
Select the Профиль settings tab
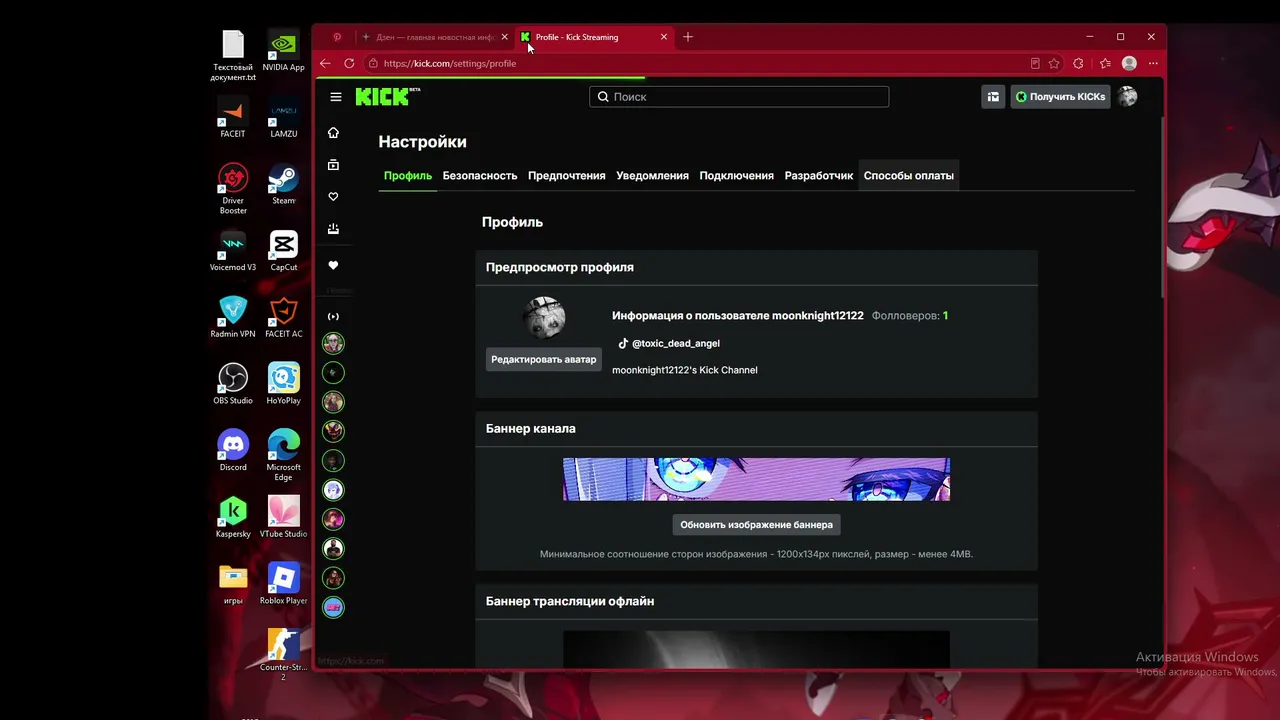pyautogui.click(x=408, y=176)
